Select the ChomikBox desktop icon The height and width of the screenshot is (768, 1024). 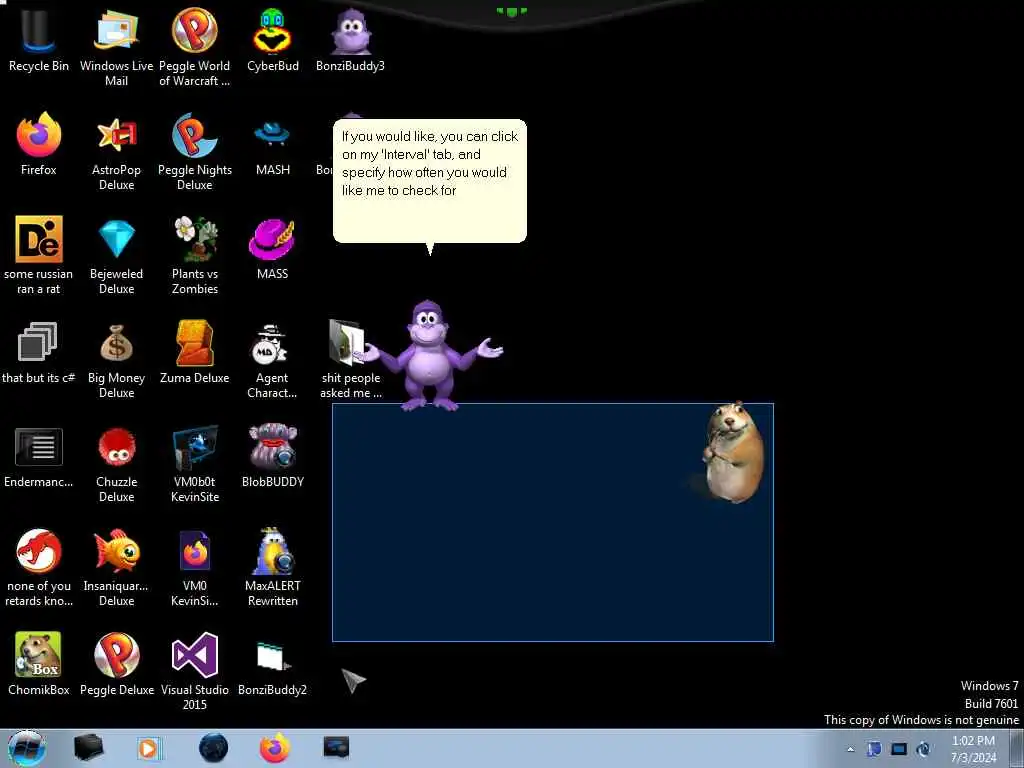[x=39, y=664]
